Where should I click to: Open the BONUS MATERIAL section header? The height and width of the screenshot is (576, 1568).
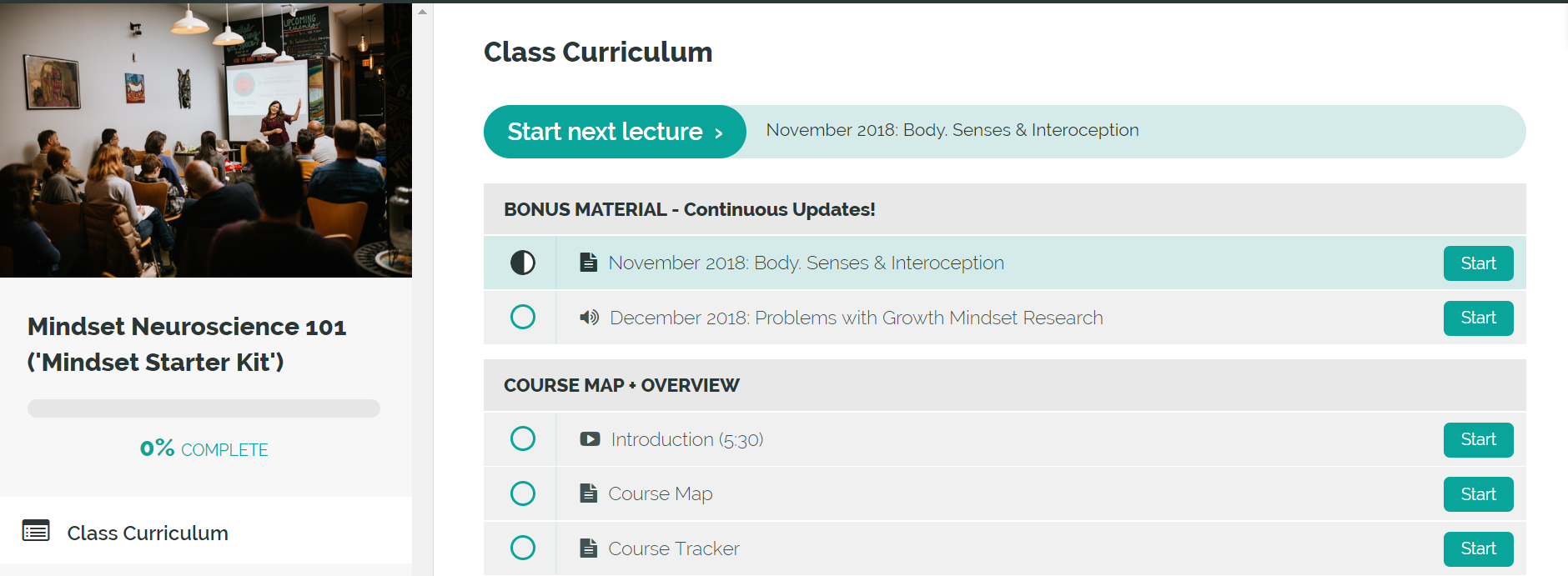pos(1005,209)
